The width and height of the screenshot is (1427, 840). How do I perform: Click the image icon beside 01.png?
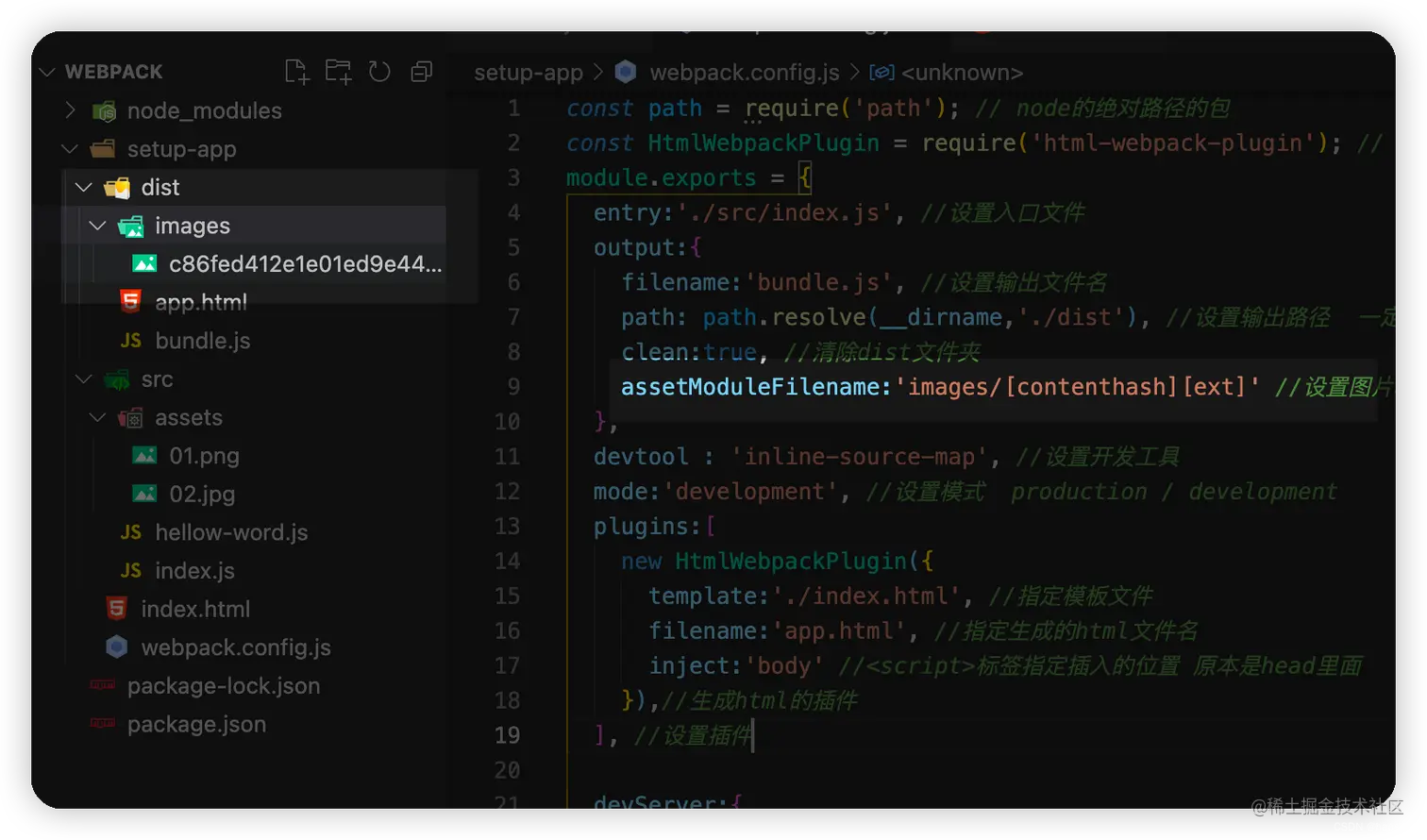point(144,456)
